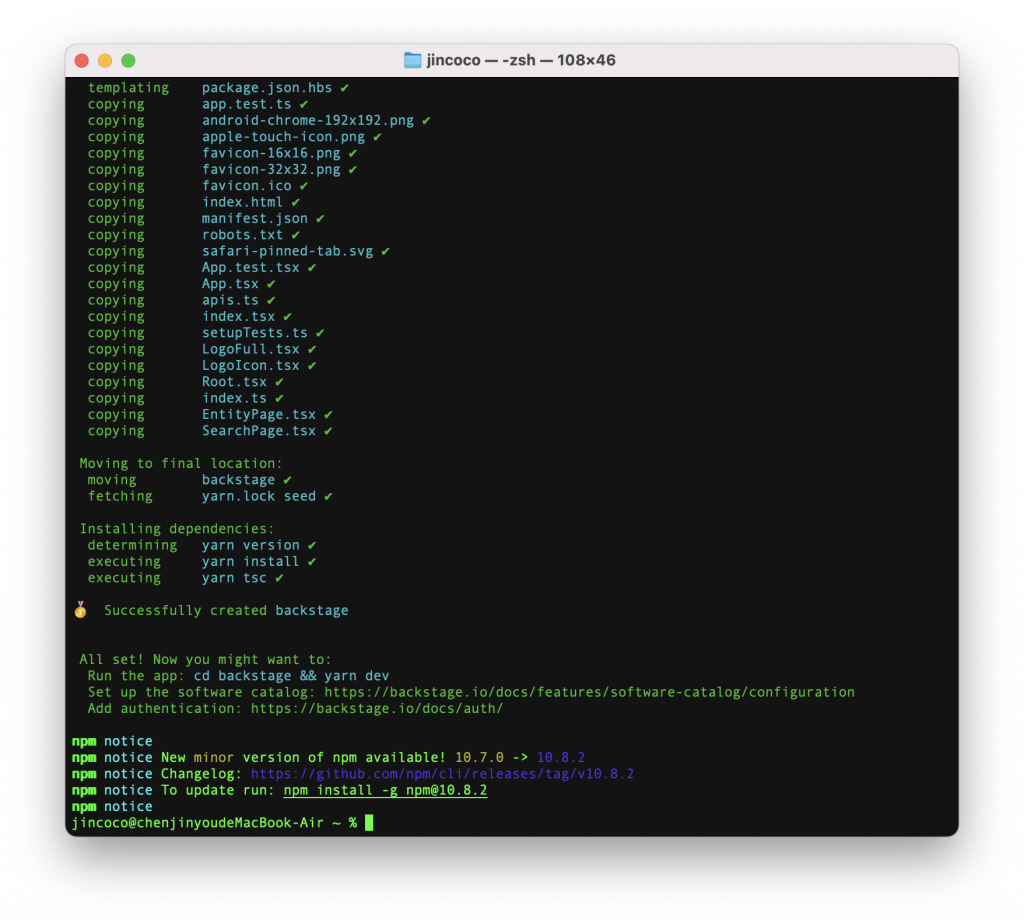Click the checkmark after SearchPage.tsx
Screen dimensions: 1024x923
328,430
